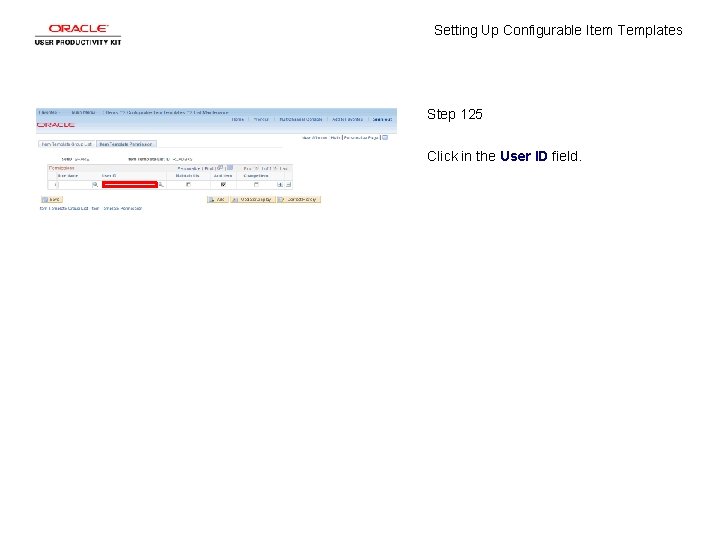This screenshot has height=540, width=720.
Task: Open the New Window link
Action: tap(315, 138)
